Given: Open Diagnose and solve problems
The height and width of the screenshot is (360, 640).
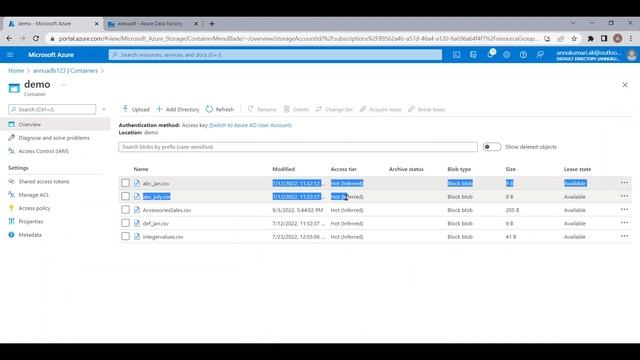Looking at the screenshot, I should coord(54,138).
